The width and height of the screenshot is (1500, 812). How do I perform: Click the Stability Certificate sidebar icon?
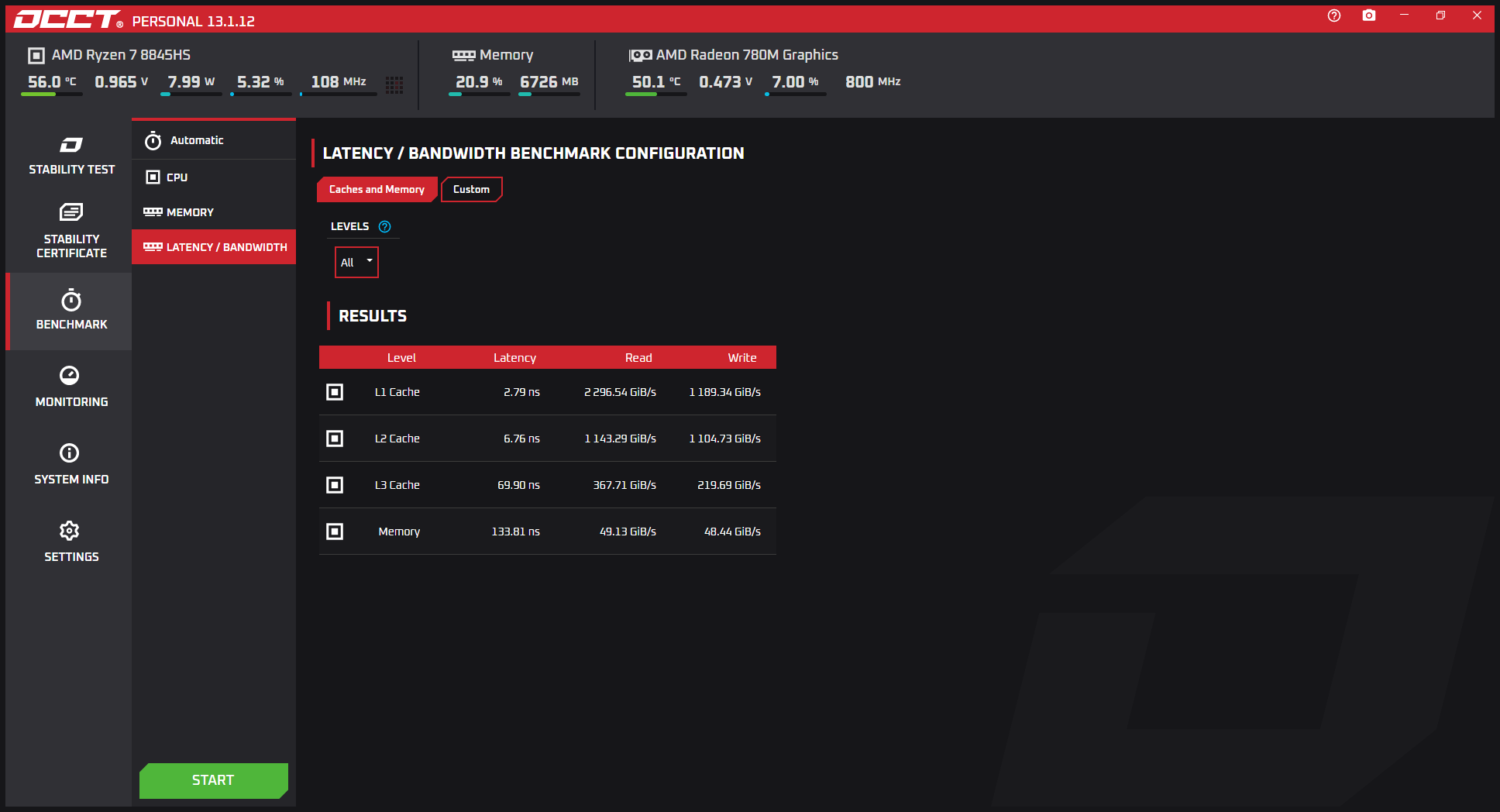tap(71, 212)
